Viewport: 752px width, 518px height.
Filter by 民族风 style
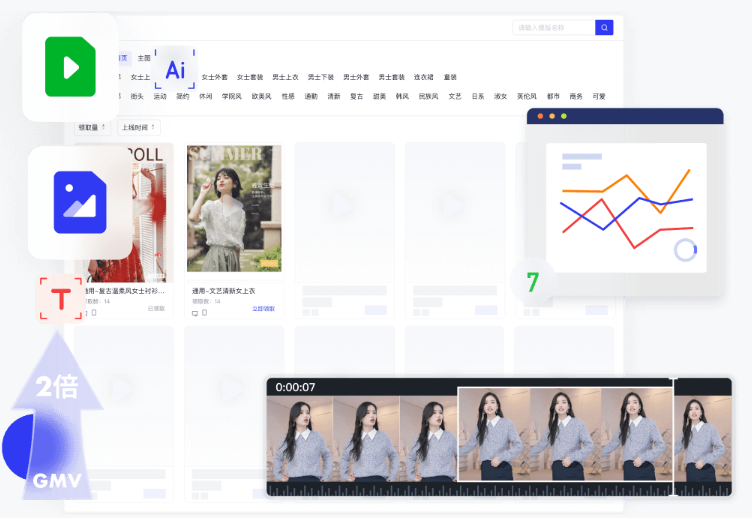[x=429, y=96]
